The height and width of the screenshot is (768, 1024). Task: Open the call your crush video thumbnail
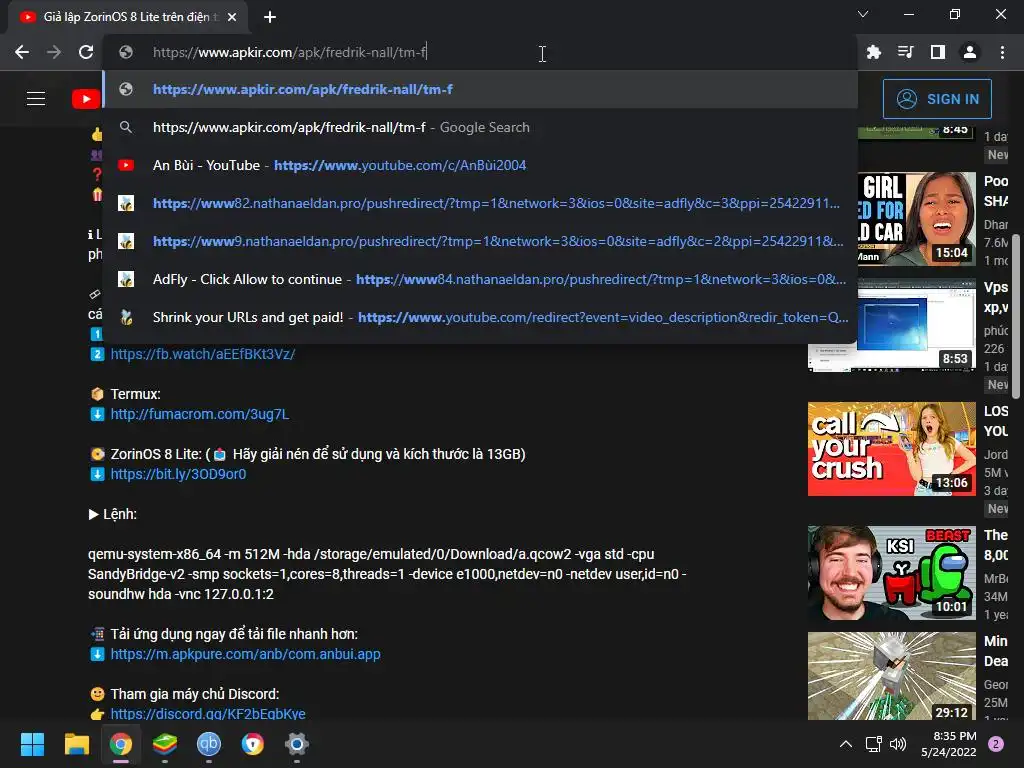[891, 449]
